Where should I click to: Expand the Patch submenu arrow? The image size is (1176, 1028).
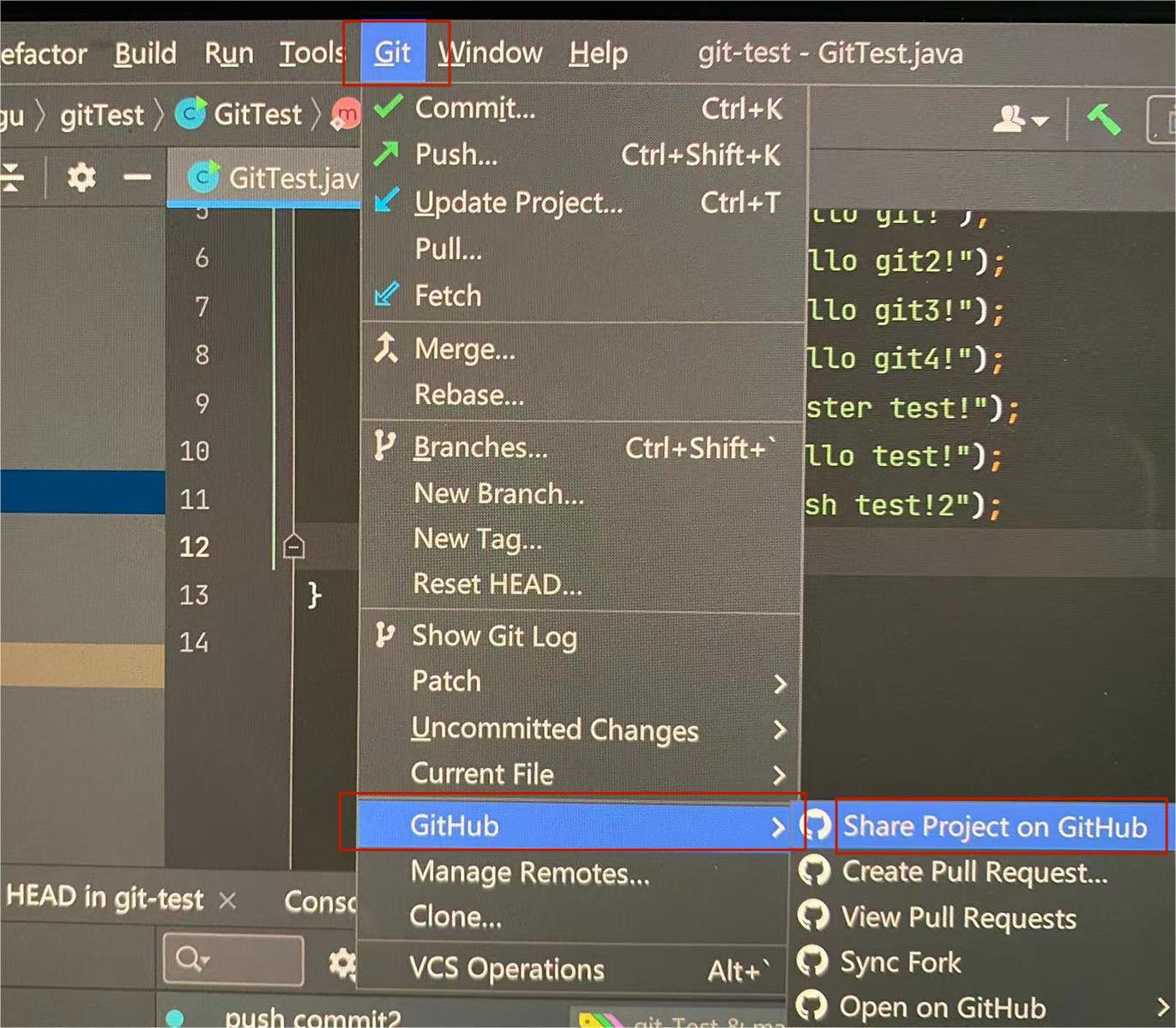click(x=779, y=683)
